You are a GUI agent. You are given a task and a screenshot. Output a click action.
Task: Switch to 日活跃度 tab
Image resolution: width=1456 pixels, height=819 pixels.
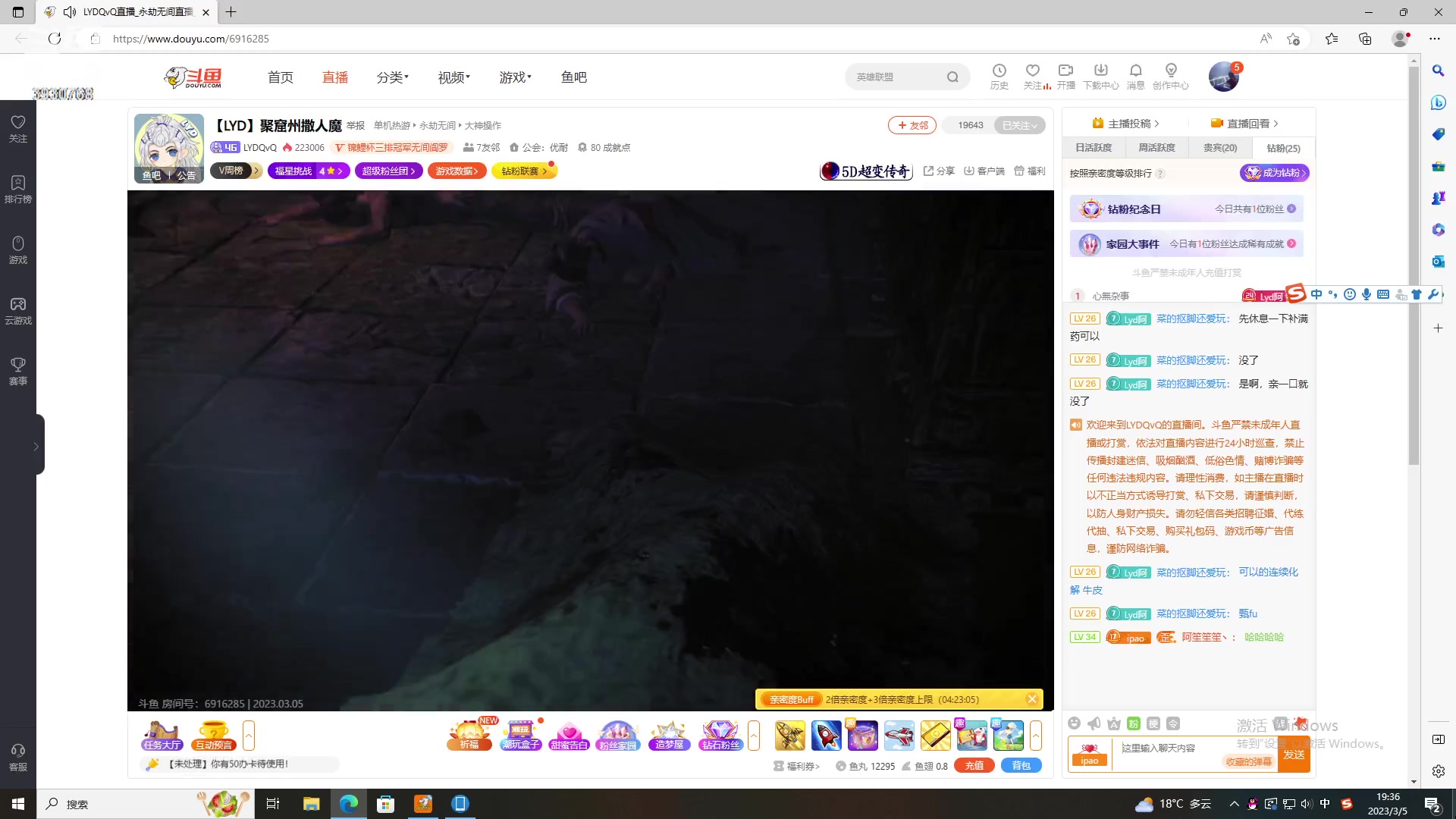coord(1094,148)
